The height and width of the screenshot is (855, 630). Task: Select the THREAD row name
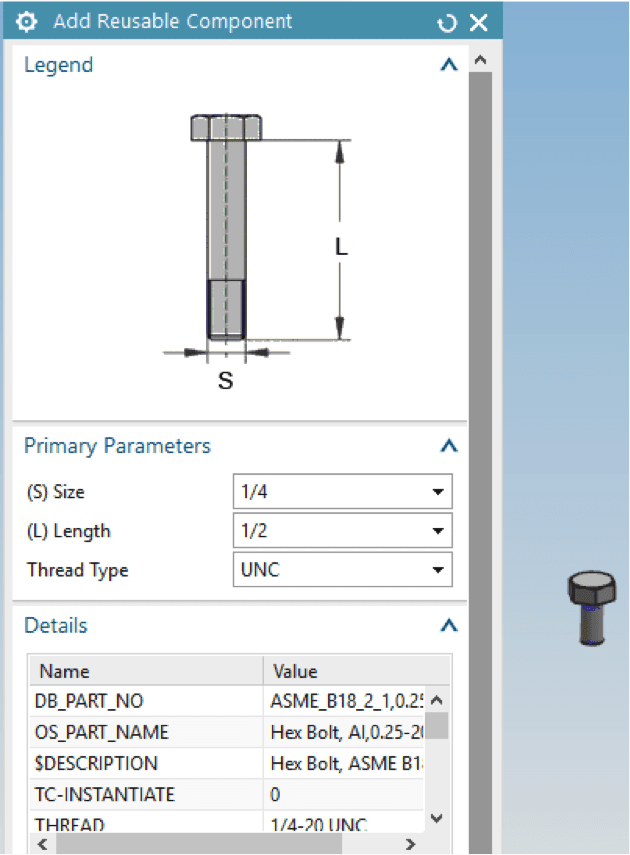tap(69, 824)
